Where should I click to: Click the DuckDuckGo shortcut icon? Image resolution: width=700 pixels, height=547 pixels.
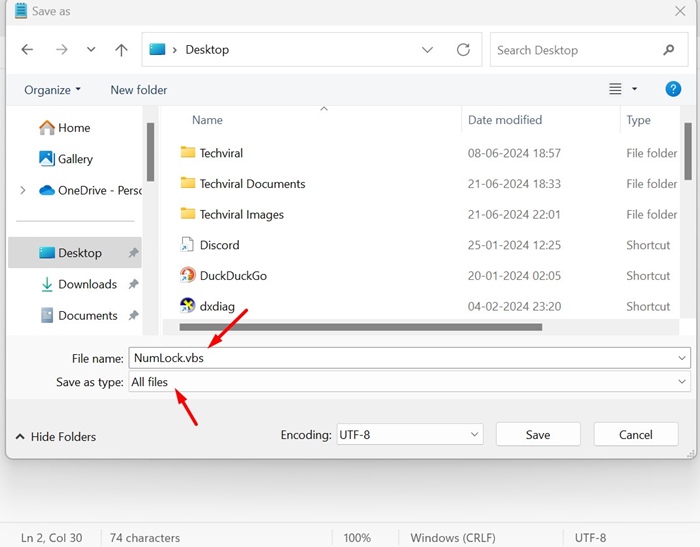pyautogui.click(x=187, y=275)
